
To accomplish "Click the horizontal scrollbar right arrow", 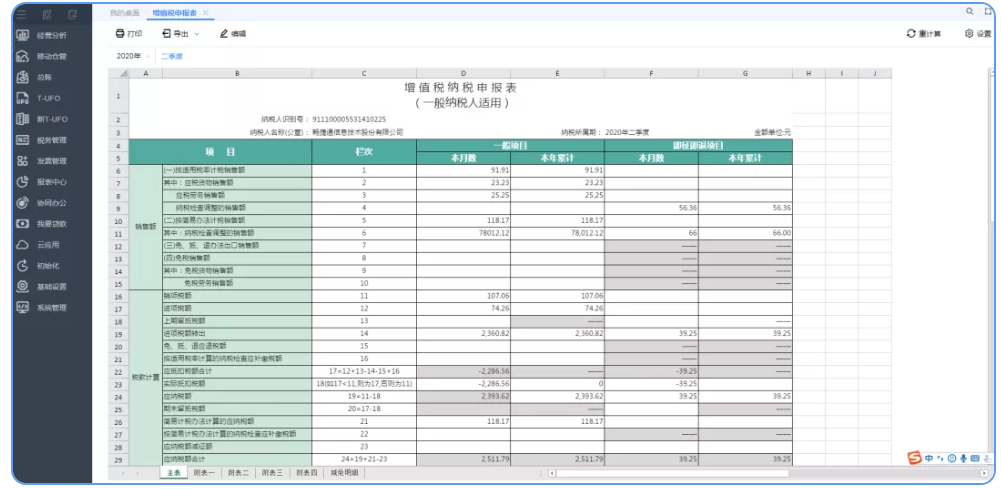I will pyautogui.click(x=984, y=474).
